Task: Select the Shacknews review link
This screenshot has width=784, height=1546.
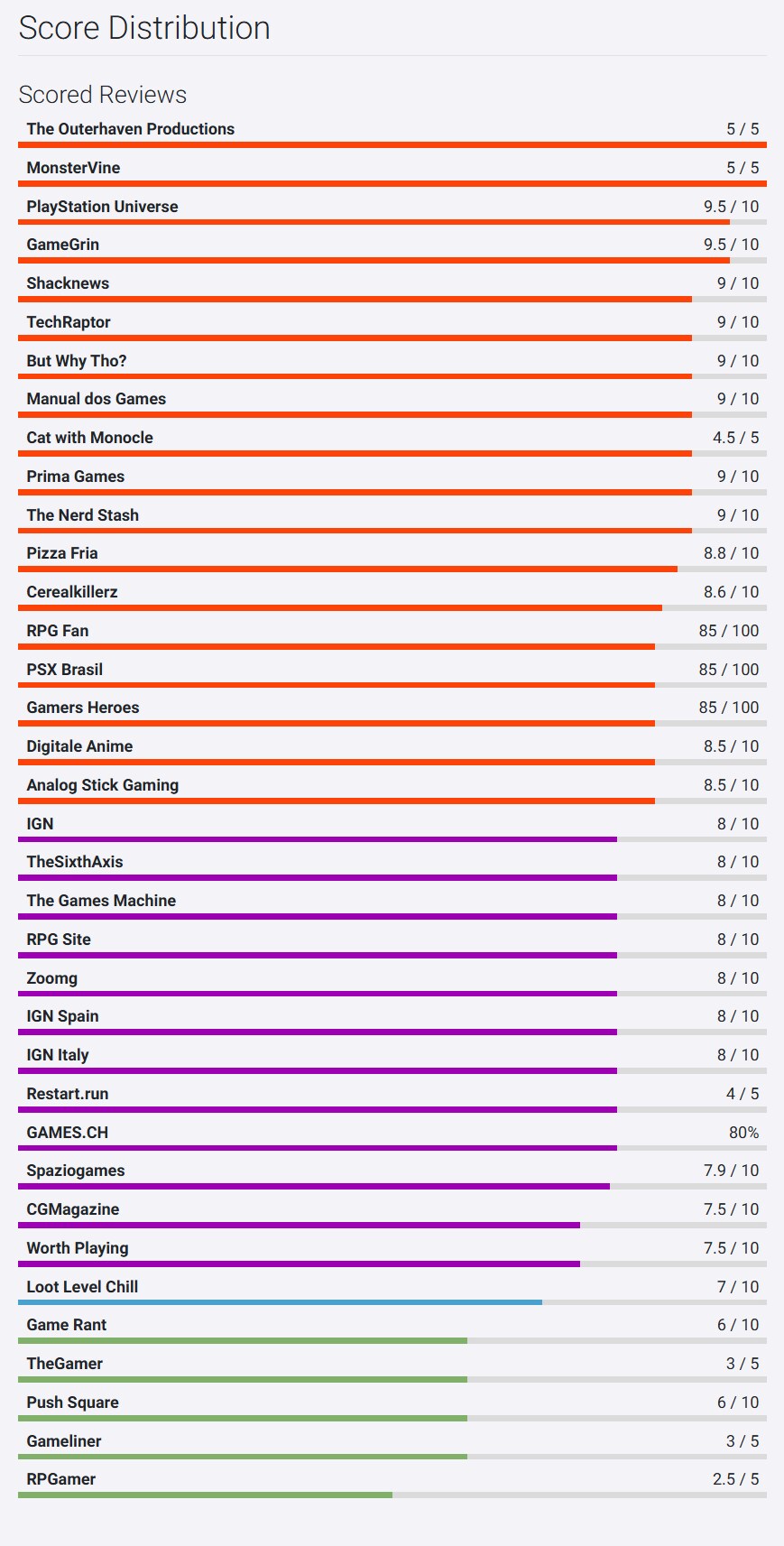Action: 68,283
